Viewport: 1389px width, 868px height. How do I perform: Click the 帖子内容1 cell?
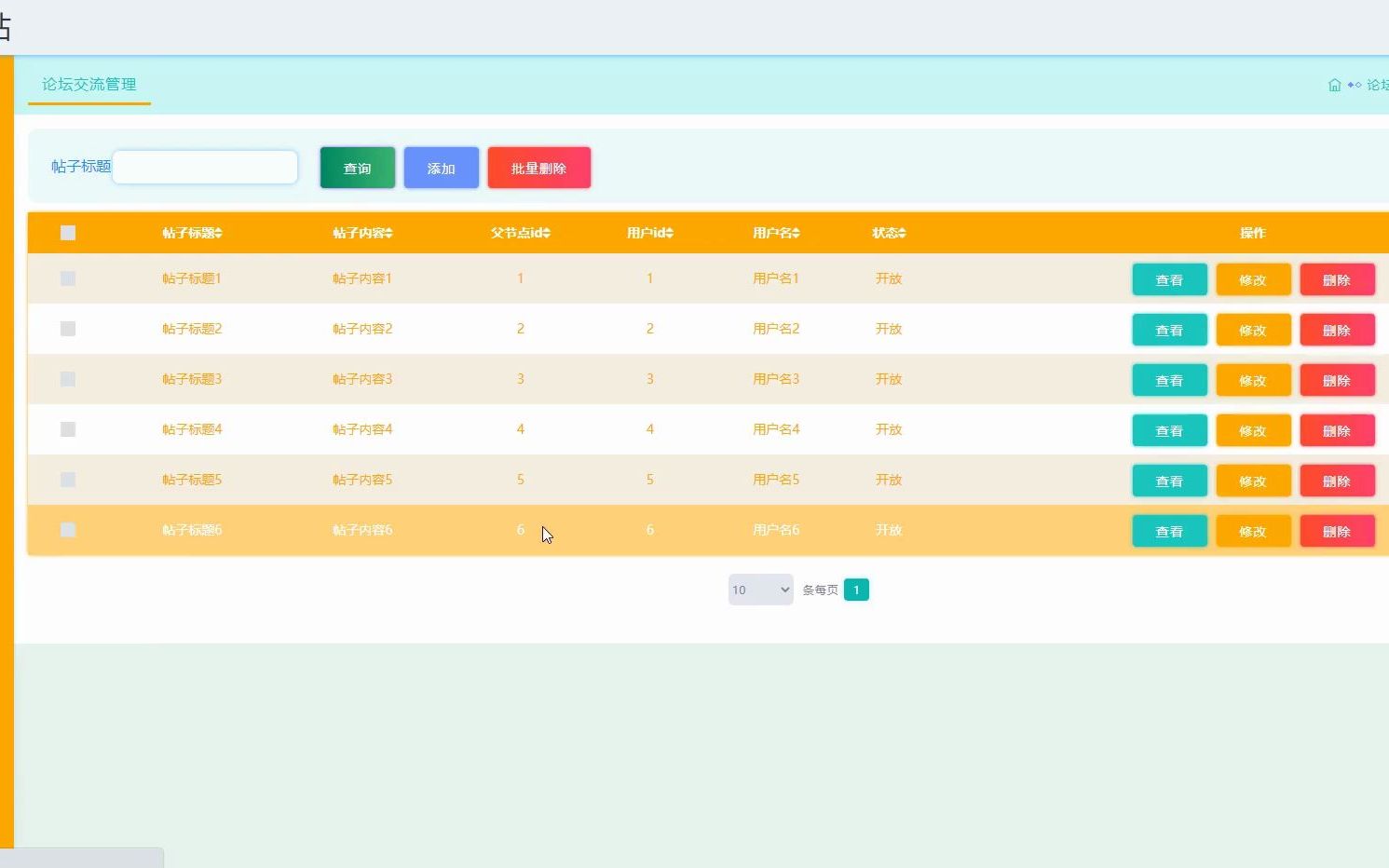point(363,278)
